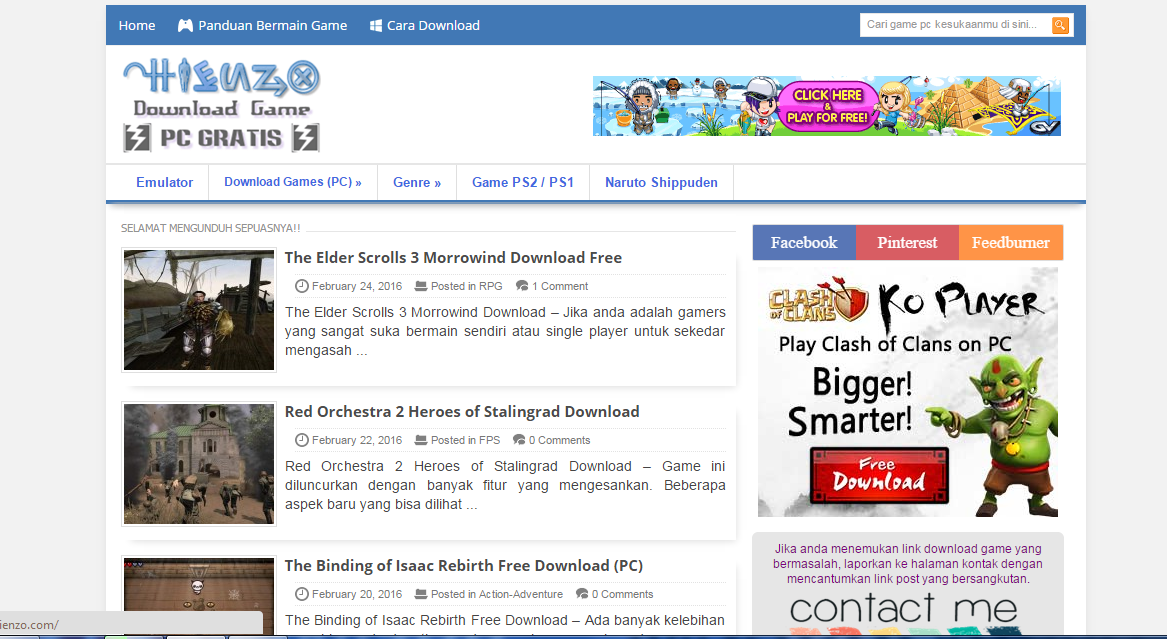Expand the Download Games (PC) menu

292,182
